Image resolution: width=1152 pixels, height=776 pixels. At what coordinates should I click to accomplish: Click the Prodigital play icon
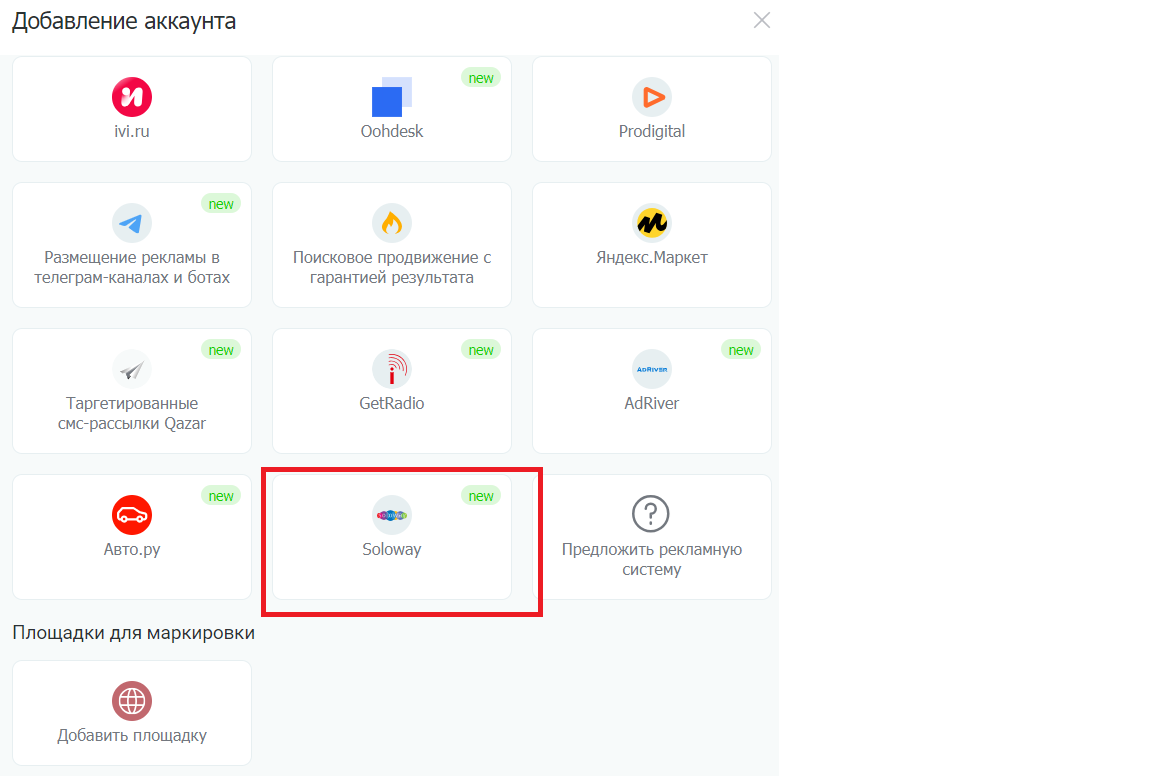pos(652,97)
